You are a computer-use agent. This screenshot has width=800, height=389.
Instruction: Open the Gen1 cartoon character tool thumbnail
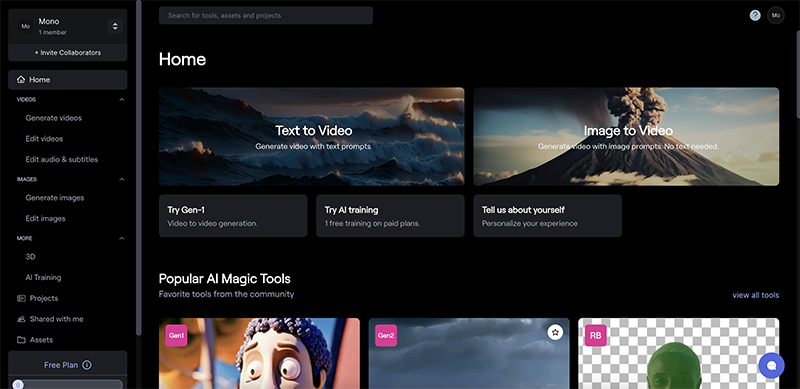tap(259, 354)
